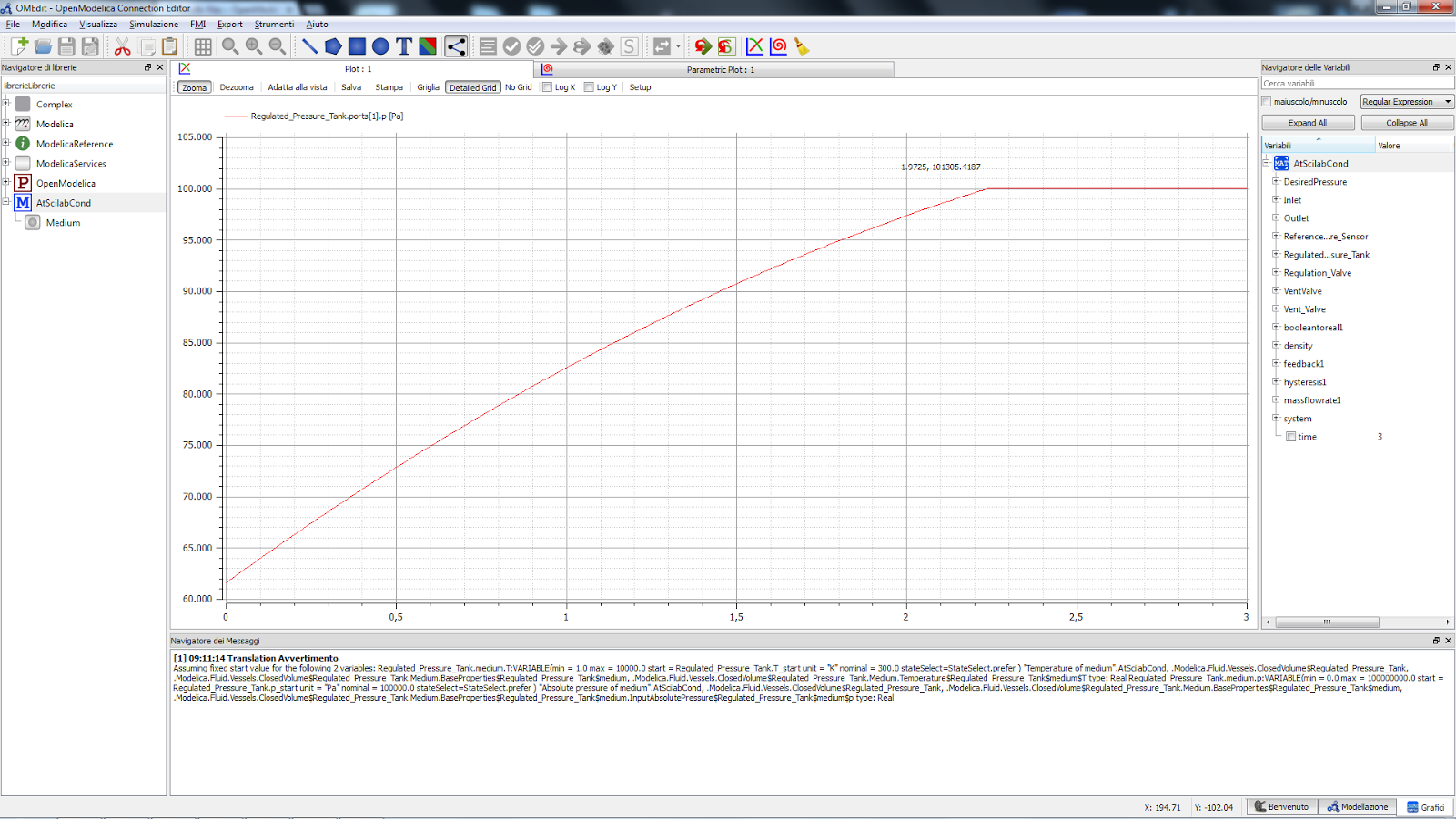Click the Simulate arrow icon
1456x819 pixels.
pos(559,46)
